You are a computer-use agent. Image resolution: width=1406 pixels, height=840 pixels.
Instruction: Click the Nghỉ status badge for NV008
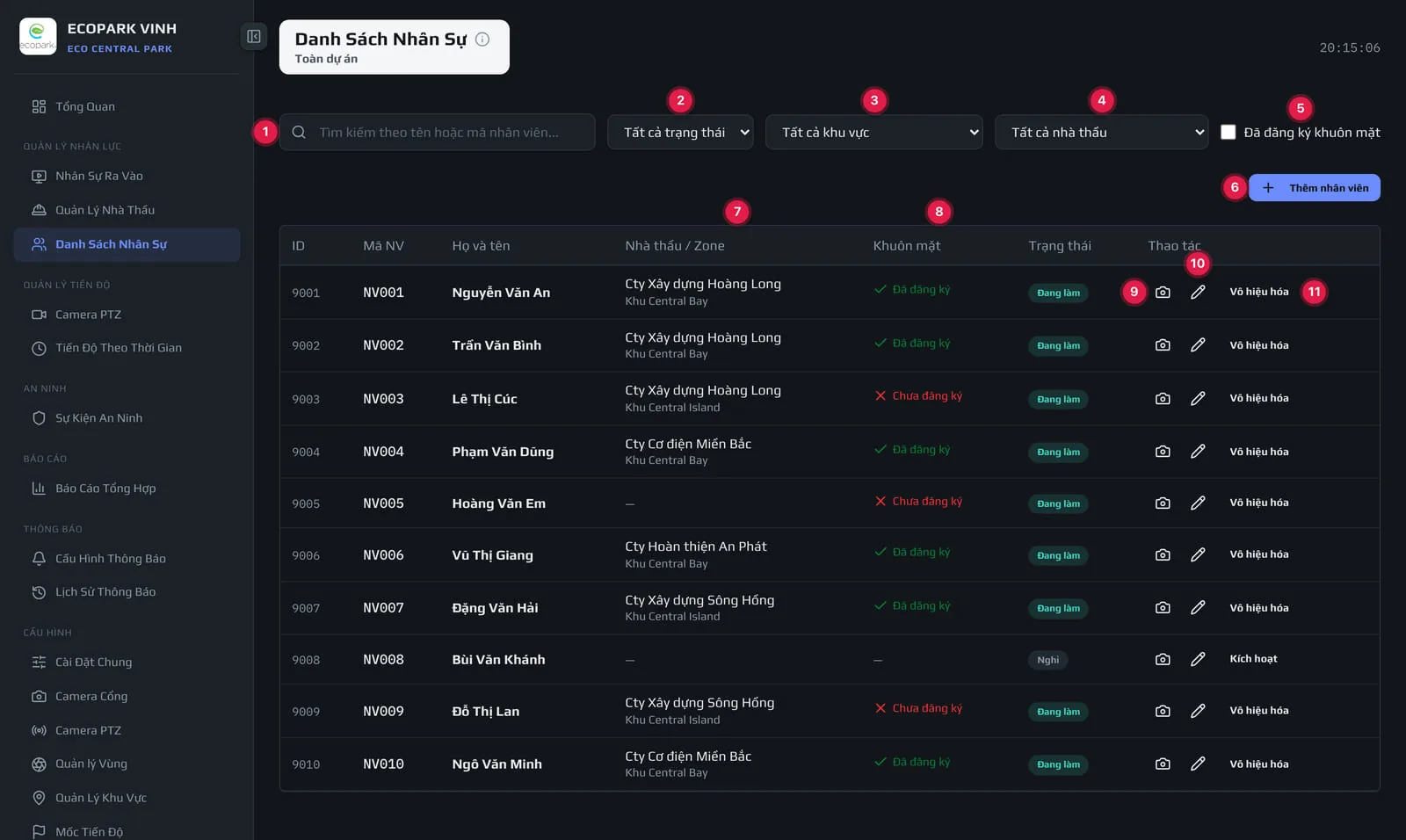(x=1047, y=660)
